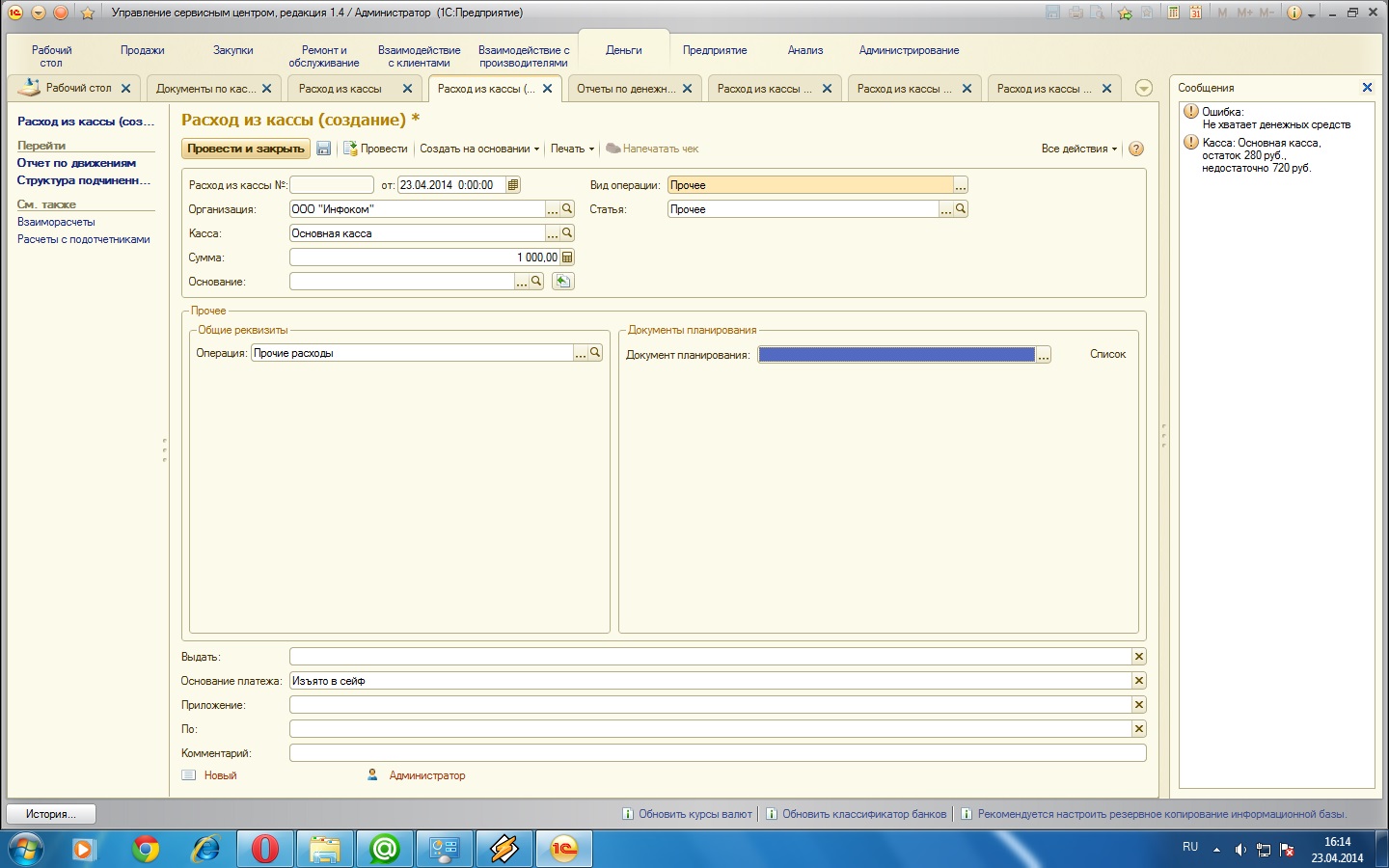The image size is (1389, 868).
Task: Open the calculator icon in the Сумма field
Action: (567, 258)
